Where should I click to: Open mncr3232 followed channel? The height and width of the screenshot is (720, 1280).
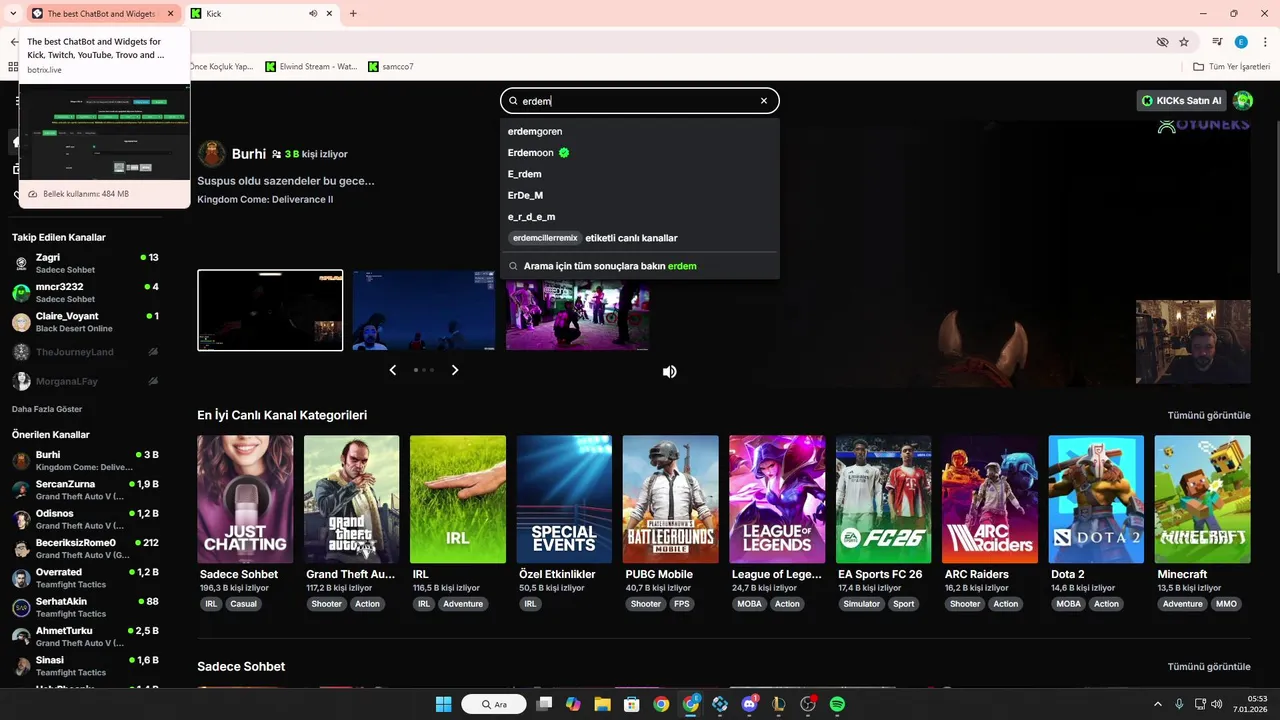[x=85, y=292]
